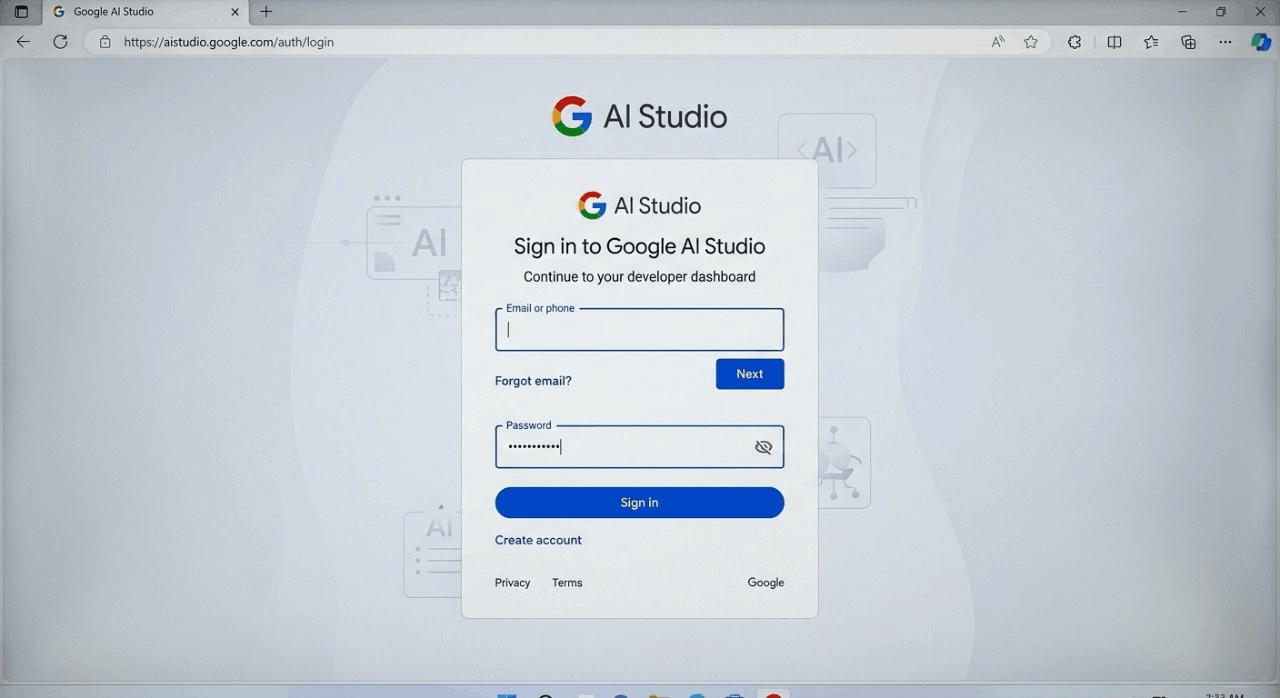Open split screen view
1280x698 pixels.
click(1114, 42)
